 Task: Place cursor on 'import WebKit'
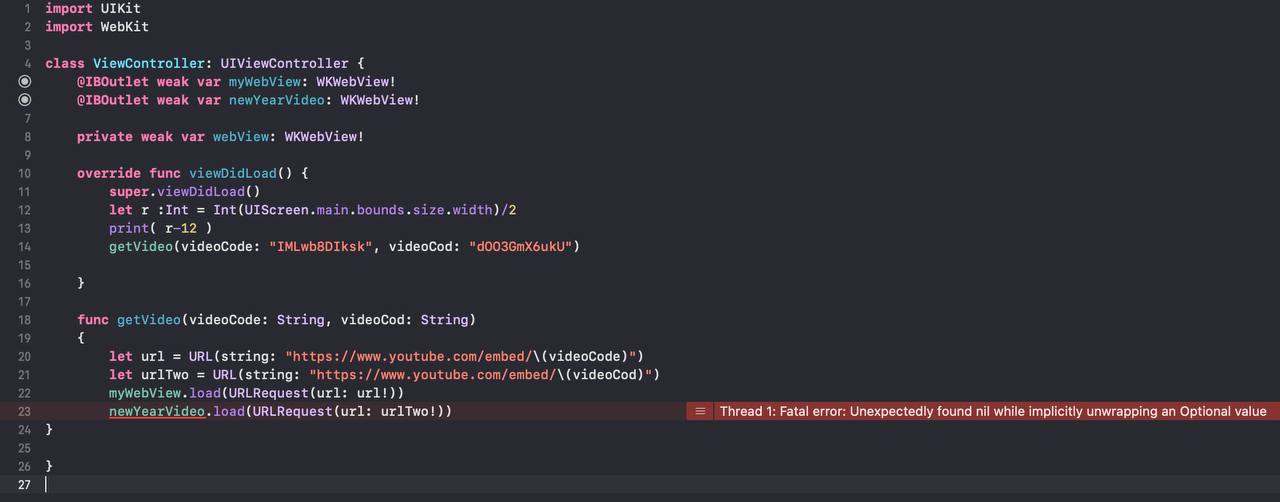(x=97, y=26)
